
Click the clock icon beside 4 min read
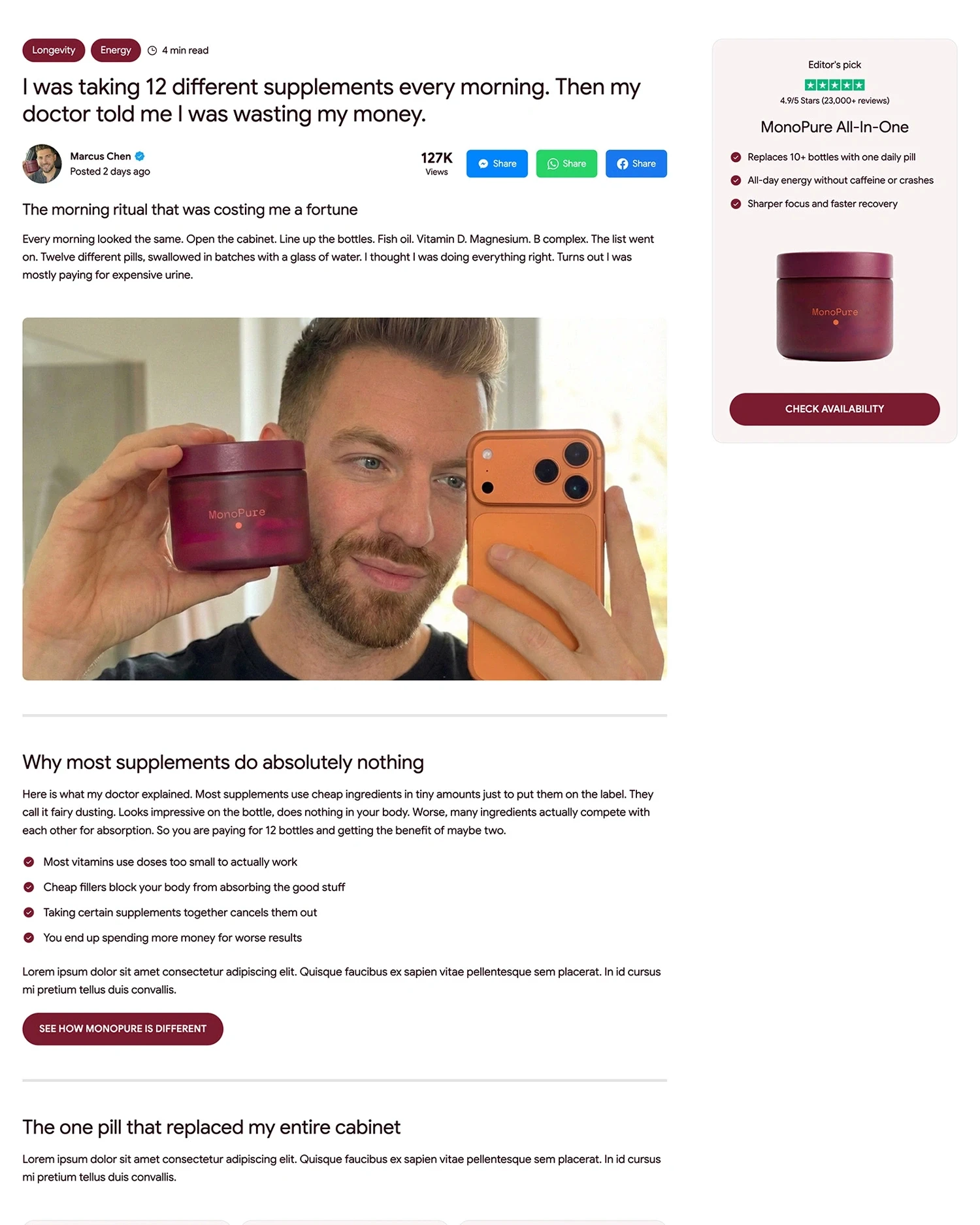point(152,50)
